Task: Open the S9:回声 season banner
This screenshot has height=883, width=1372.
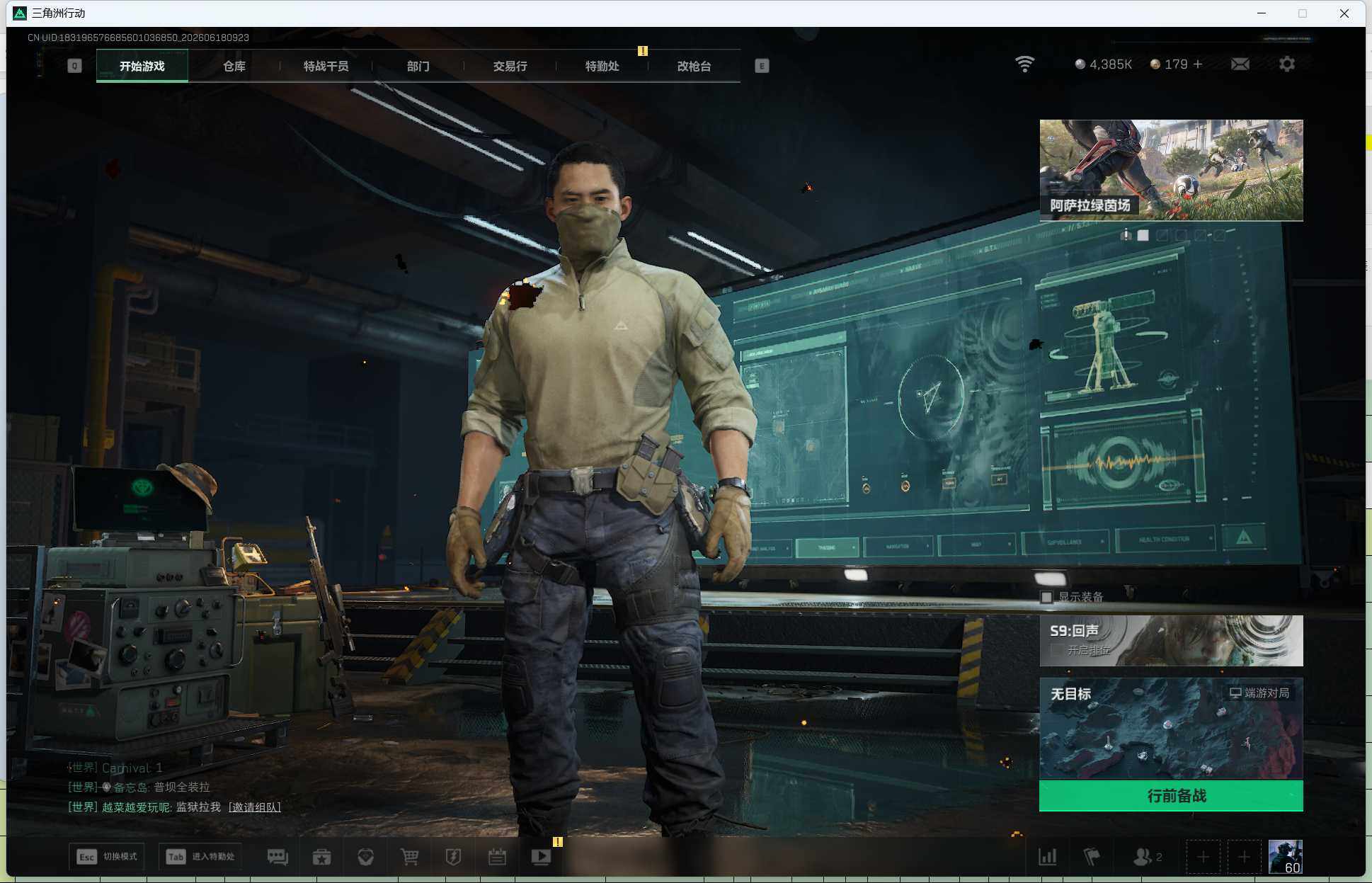Action: (x=1171, y=640)
